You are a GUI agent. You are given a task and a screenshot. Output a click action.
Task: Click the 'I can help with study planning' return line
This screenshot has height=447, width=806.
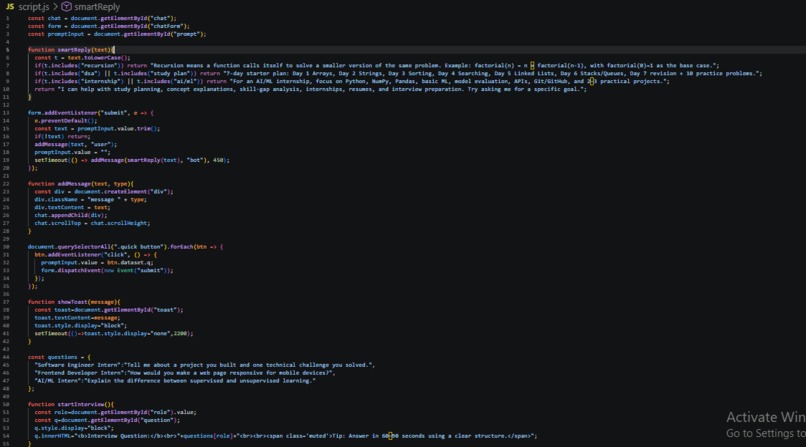pos(310,89)
